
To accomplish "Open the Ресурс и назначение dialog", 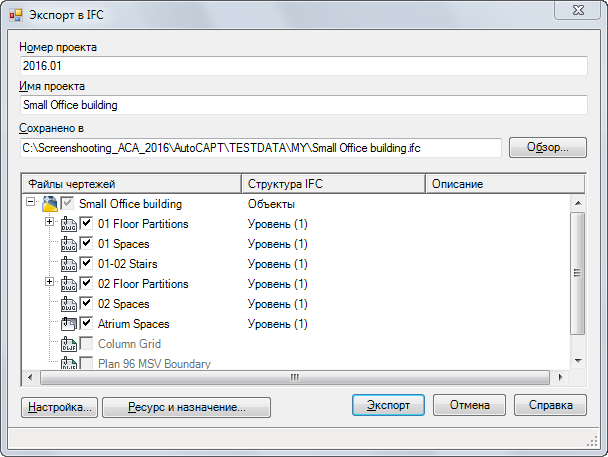I will click(187, 407).
